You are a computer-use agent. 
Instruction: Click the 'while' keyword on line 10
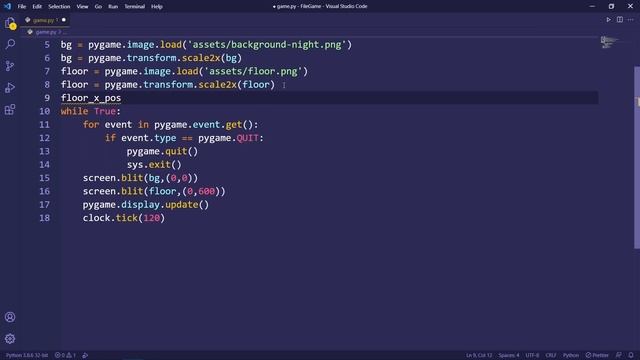[x=74, y=111]
